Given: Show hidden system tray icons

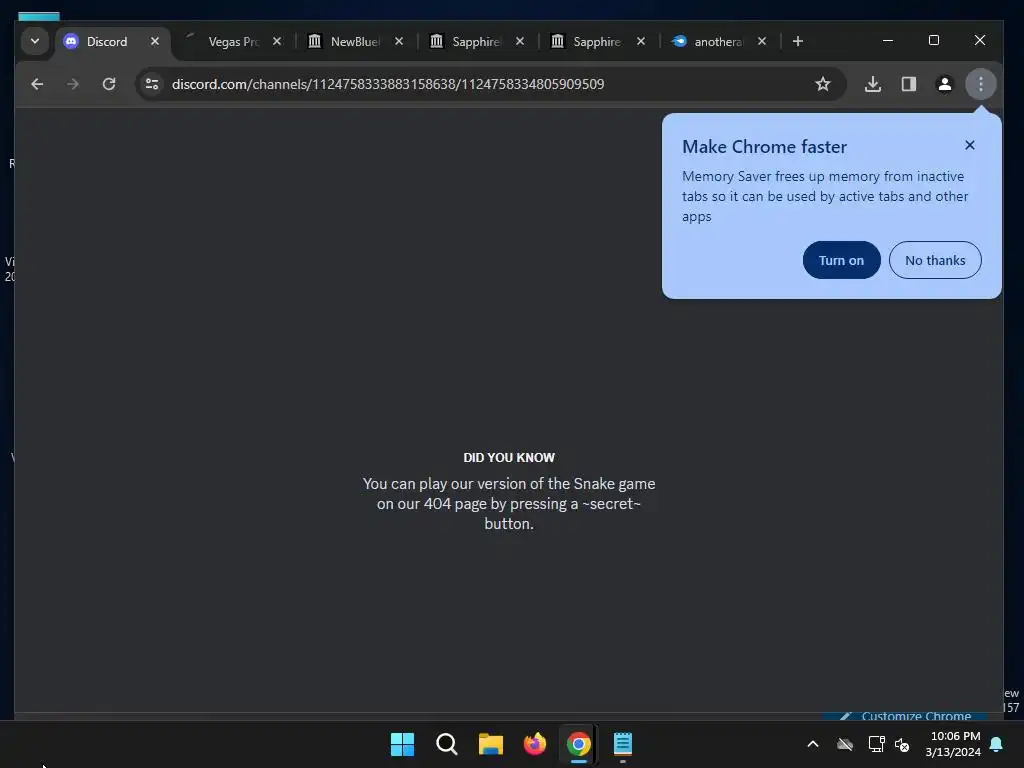Looking at the screenshot, I should point(813,744).
